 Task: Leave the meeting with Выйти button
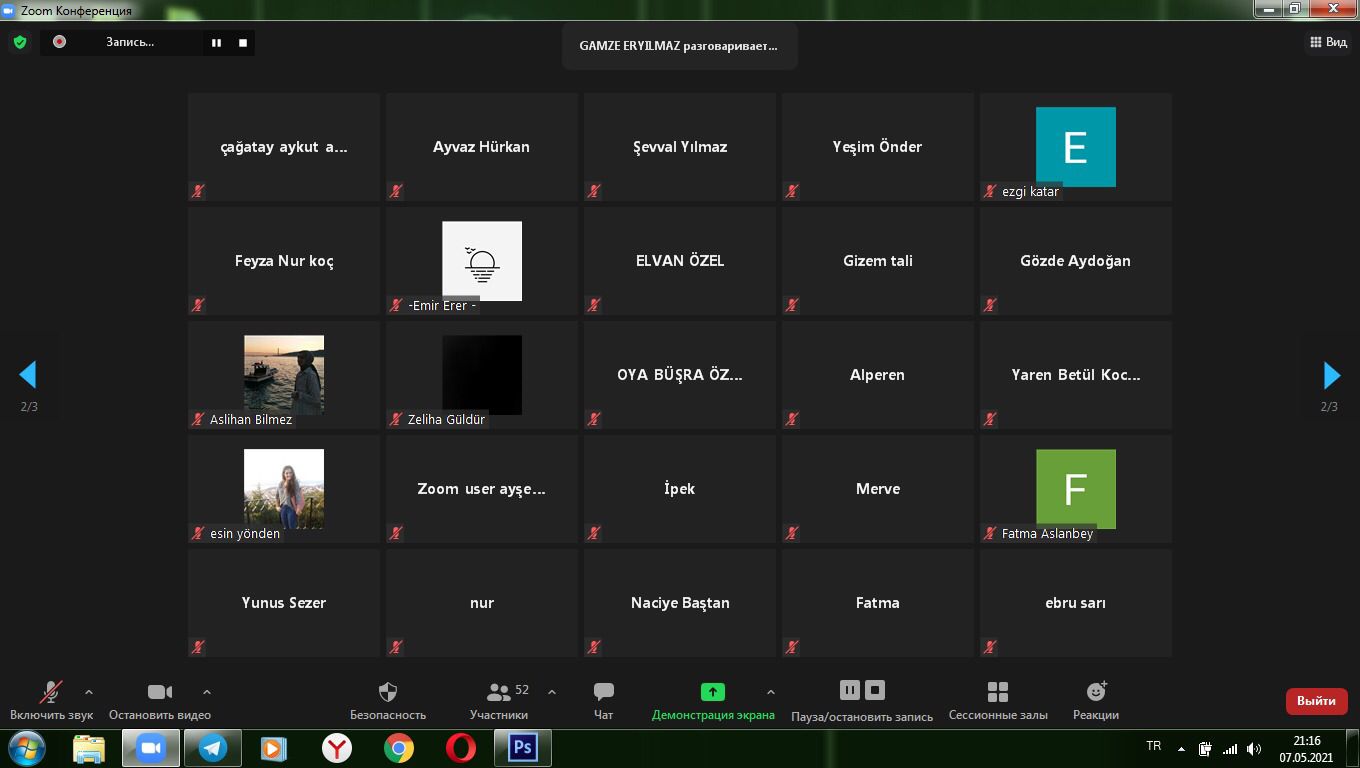tap(1316, 701)
